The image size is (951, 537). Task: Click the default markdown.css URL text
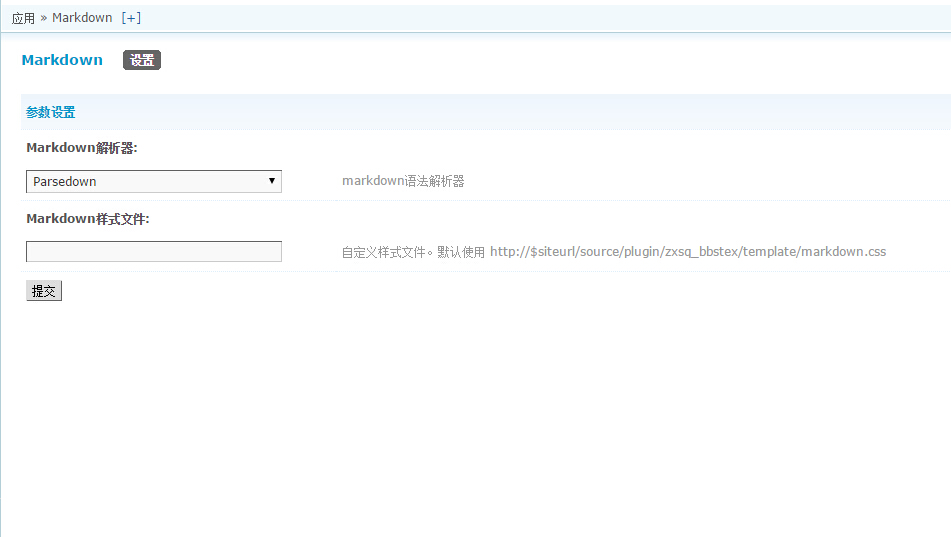click(x=687, y=252)
